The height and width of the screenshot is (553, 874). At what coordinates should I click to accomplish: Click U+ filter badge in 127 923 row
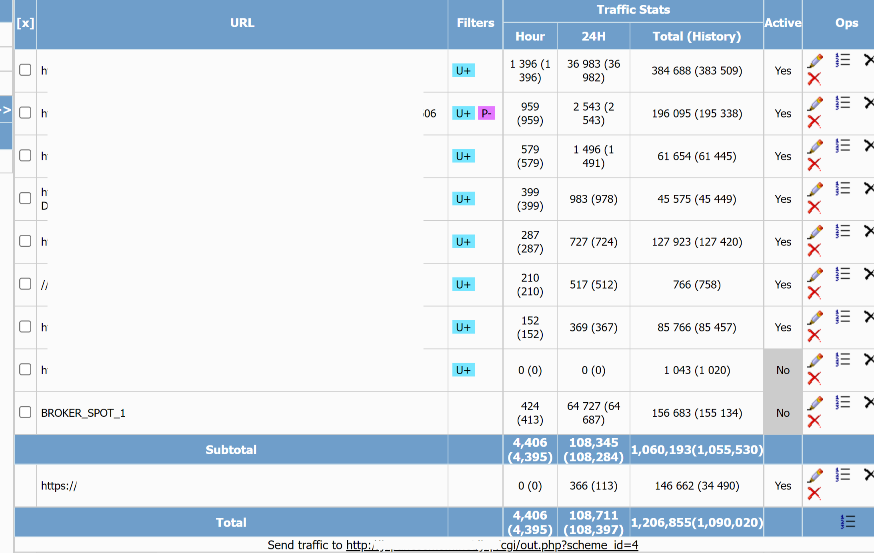pos(463,242)
